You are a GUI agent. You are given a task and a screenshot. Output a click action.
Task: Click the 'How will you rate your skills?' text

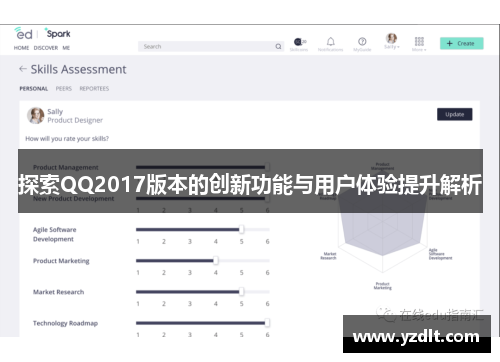pyautogui.click(x=67, y=139)
